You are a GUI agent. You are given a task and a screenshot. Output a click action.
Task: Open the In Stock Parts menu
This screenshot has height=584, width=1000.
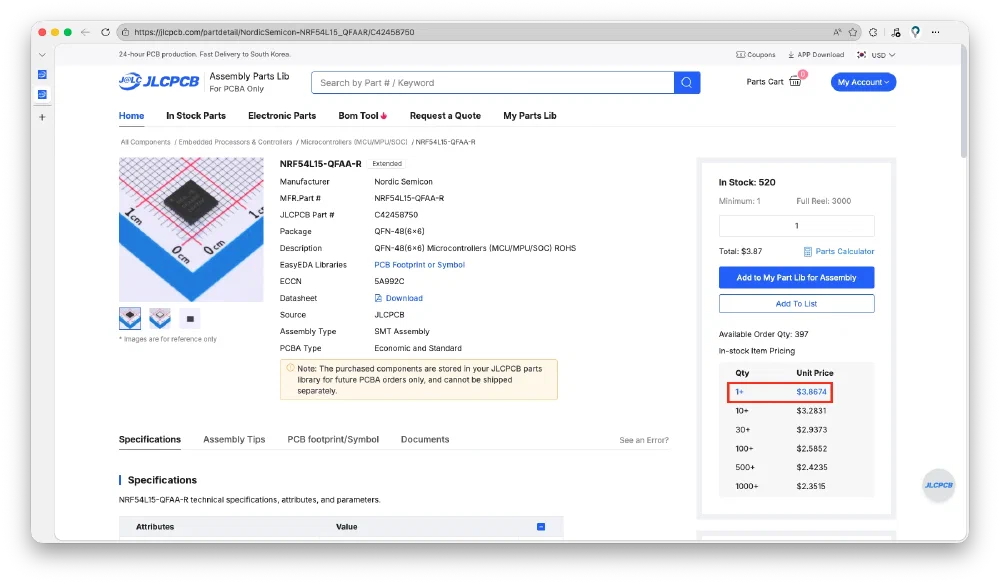click(196, 115)
